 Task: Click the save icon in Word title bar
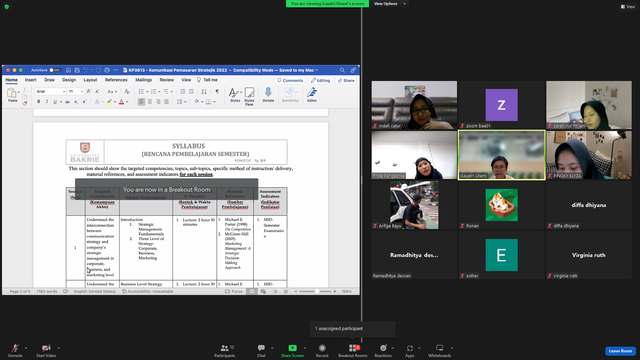[x=77, y=70]
